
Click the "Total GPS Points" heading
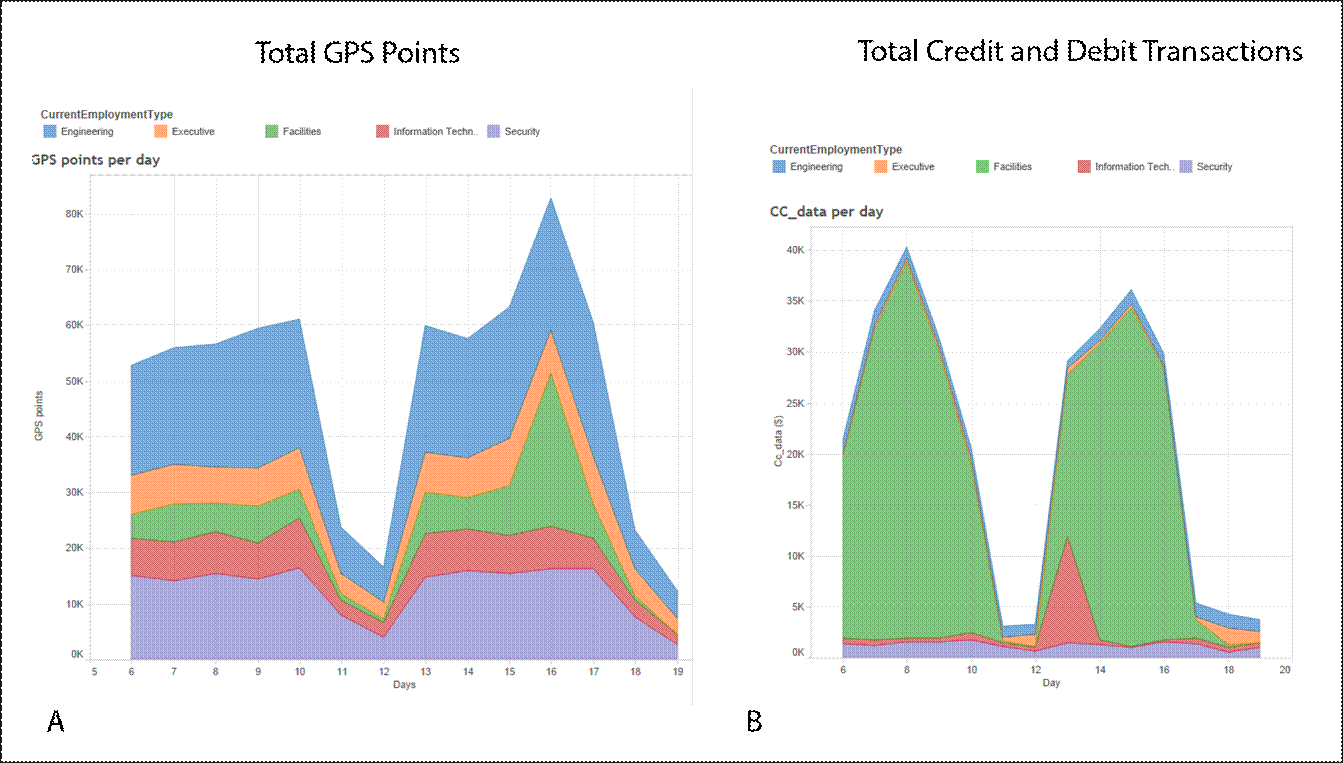coord(358,52)
